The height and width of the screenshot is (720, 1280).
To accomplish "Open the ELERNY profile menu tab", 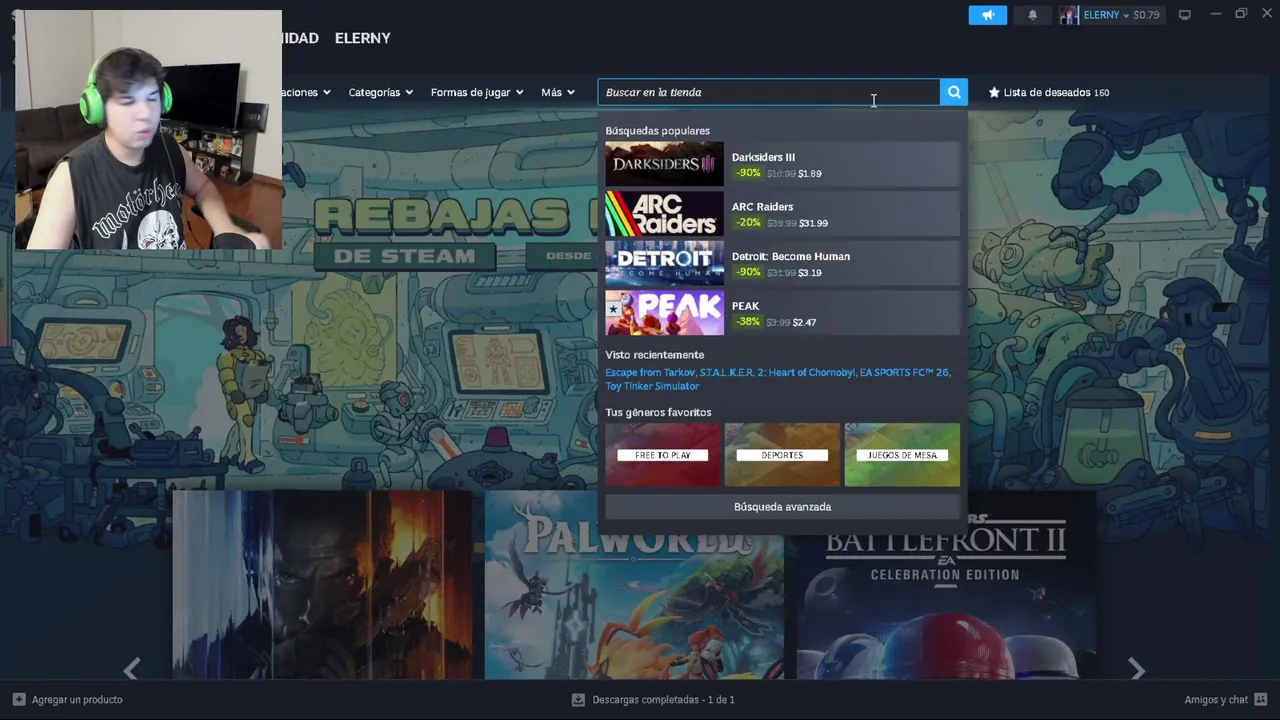I will 363,38.
